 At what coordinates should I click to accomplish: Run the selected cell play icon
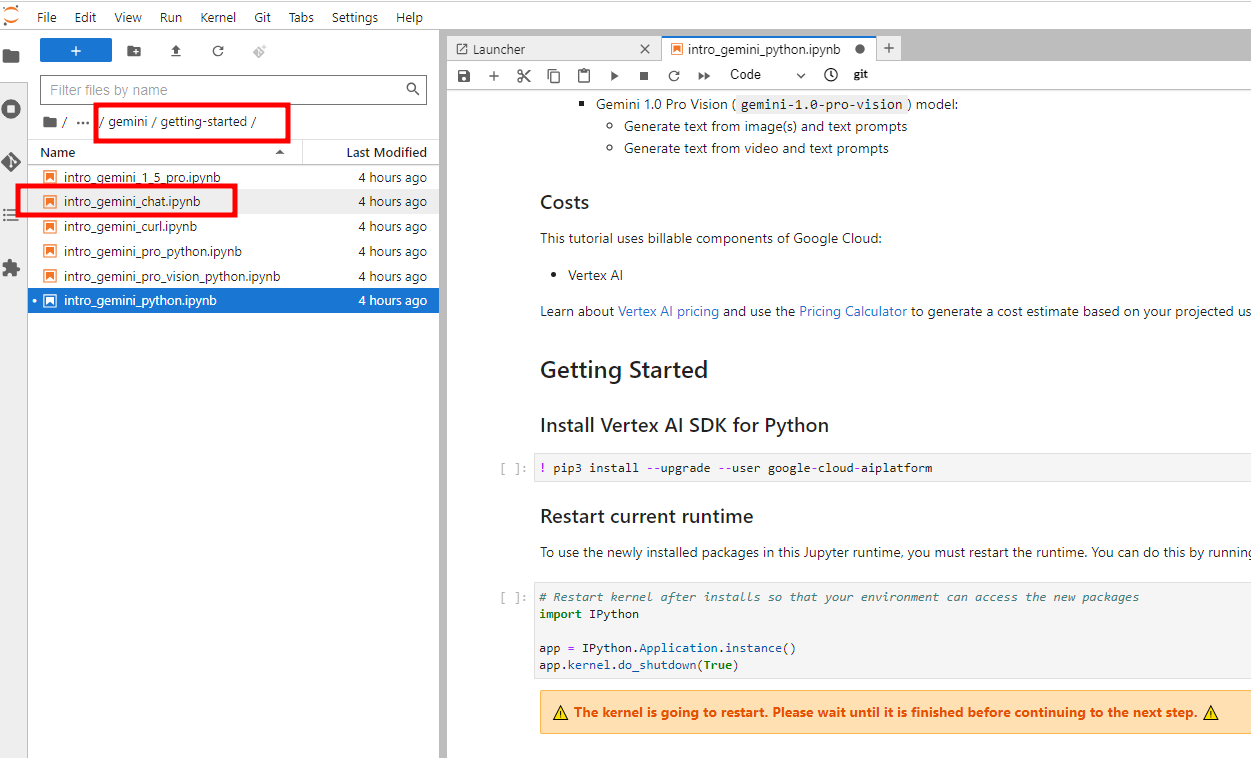(x=614, y=75)
